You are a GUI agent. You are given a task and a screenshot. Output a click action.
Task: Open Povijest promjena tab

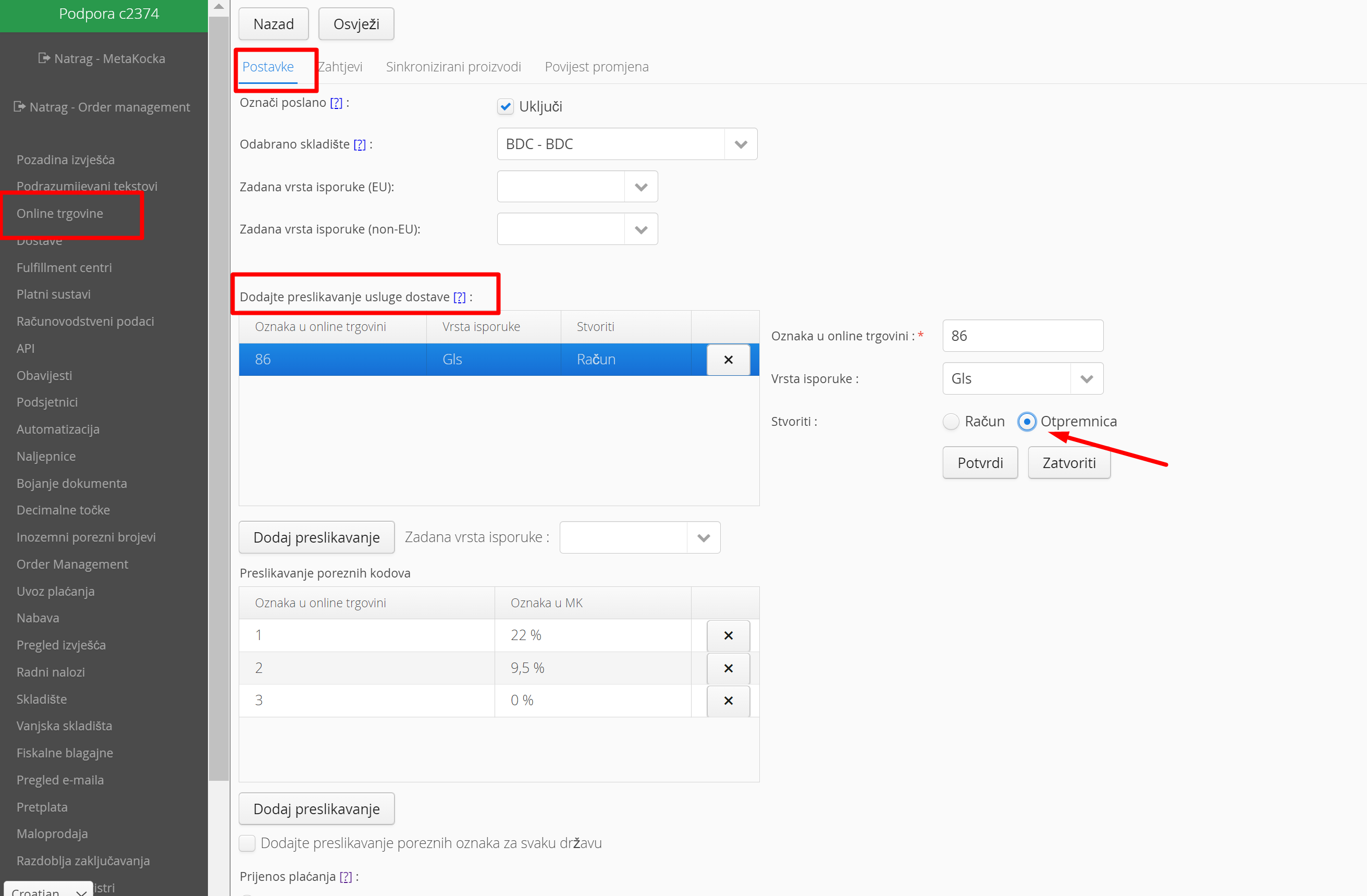point(596,67)
